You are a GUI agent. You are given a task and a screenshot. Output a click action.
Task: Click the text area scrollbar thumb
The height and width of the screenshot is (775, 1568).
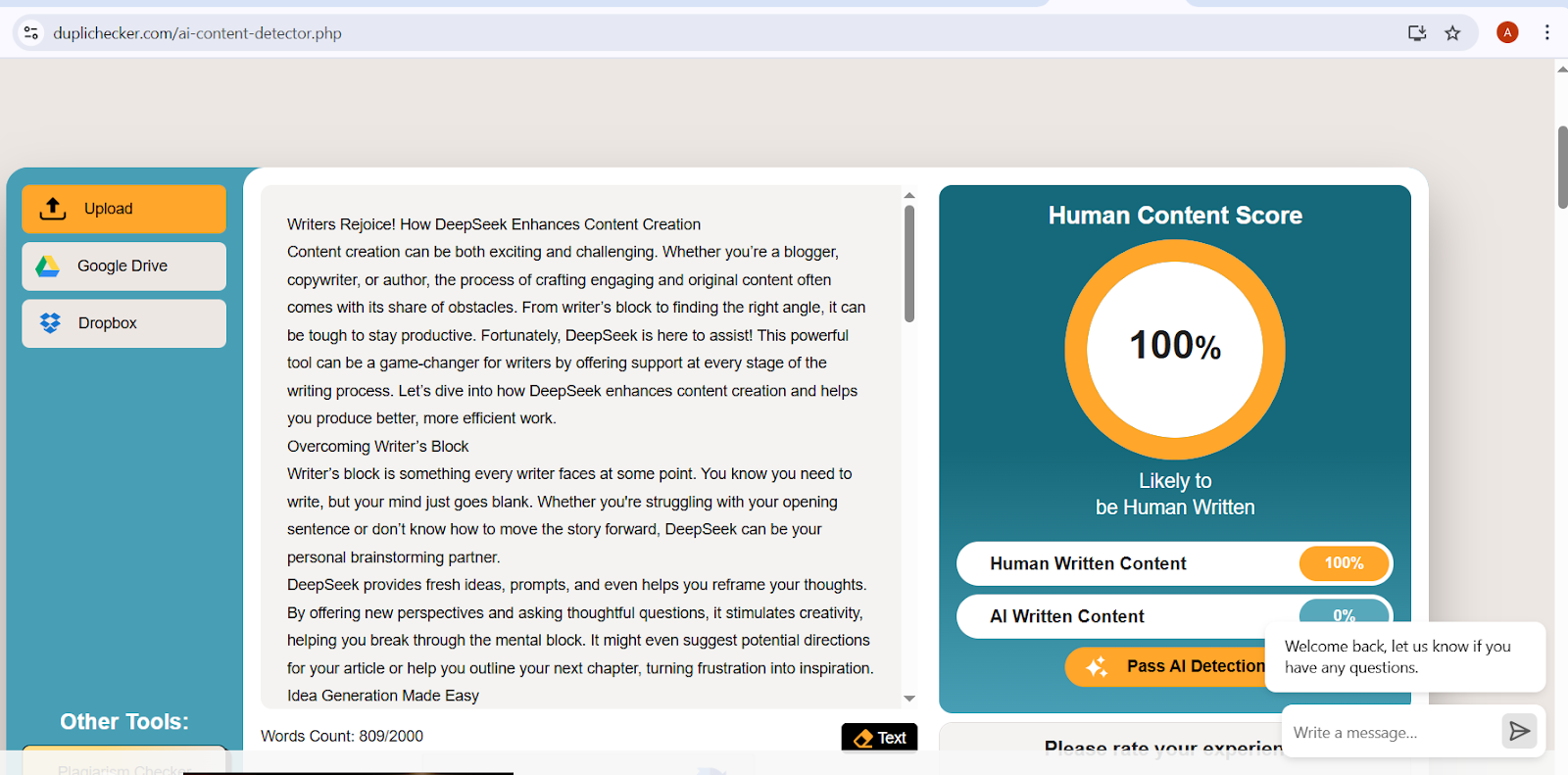(909, 264)
